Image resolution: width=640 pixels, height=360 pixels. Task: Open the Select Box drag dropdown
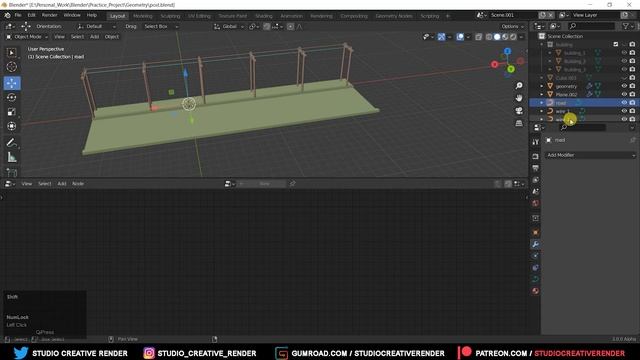[x=161, y=27]
